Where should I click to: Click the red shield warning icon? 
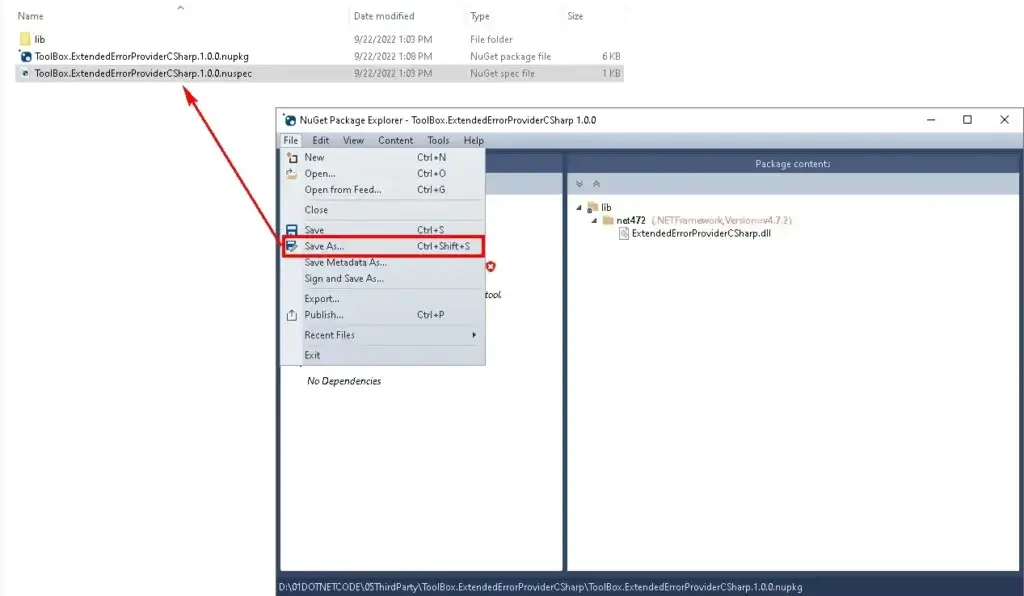coord(491,266)
